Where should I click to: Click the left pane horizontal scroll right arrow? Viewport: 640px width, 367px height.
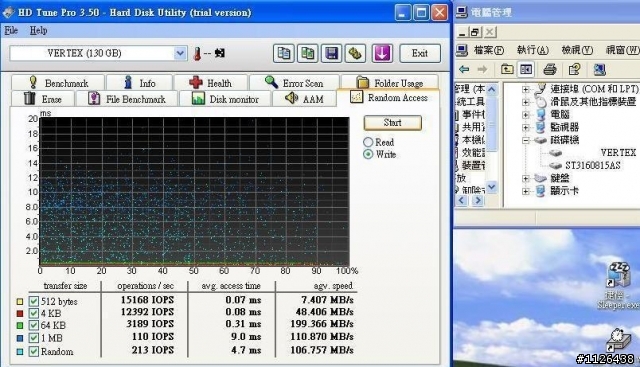478,200
